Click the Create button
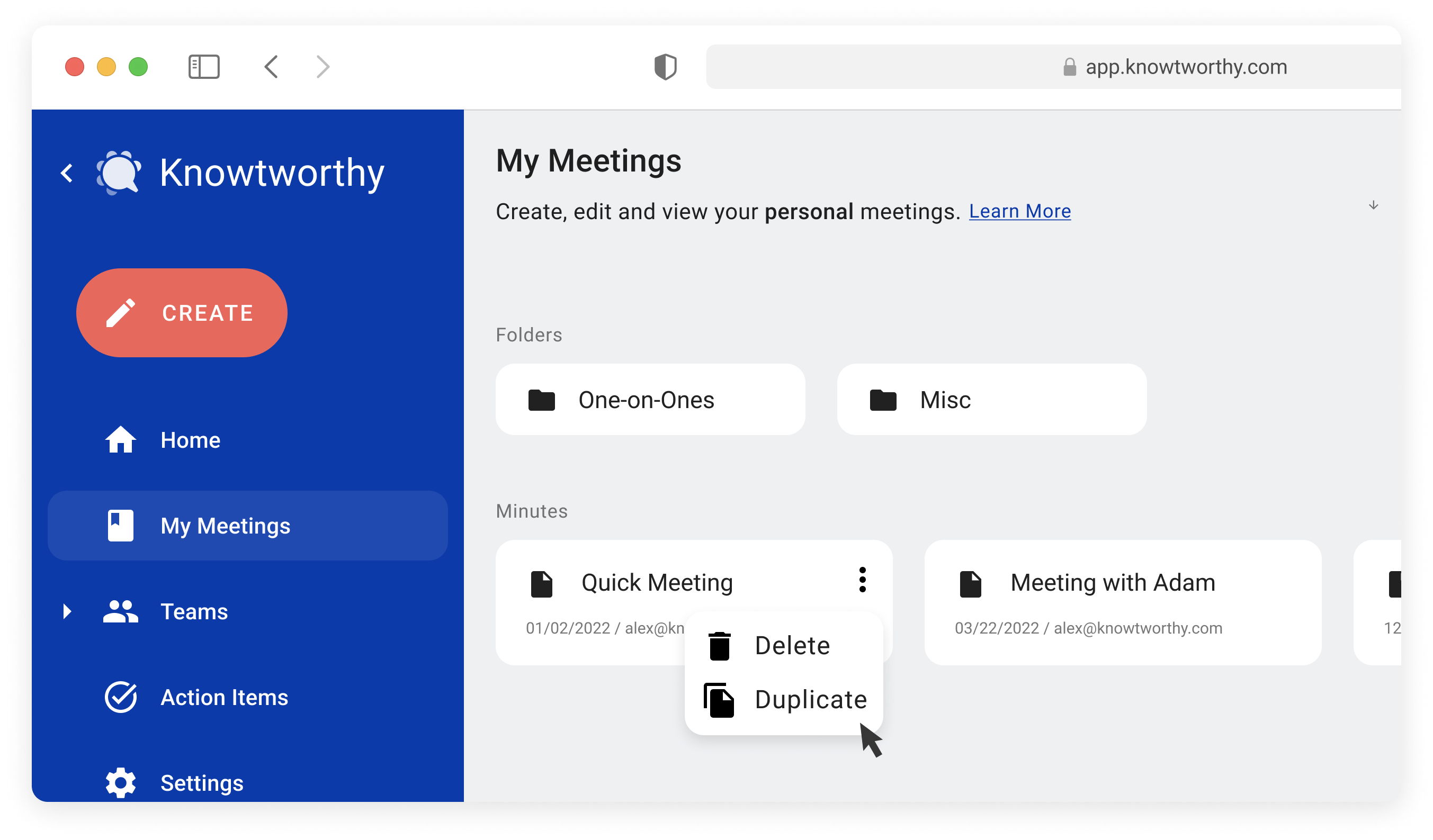 click(182, 313)
